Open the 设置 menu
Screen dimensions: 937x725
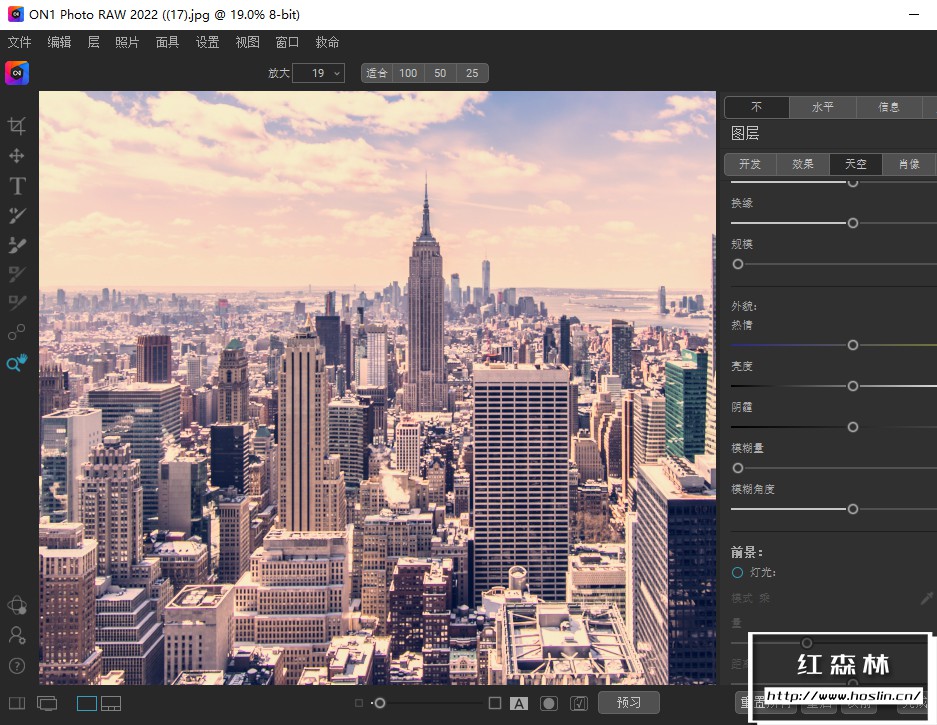click(207, 42)
